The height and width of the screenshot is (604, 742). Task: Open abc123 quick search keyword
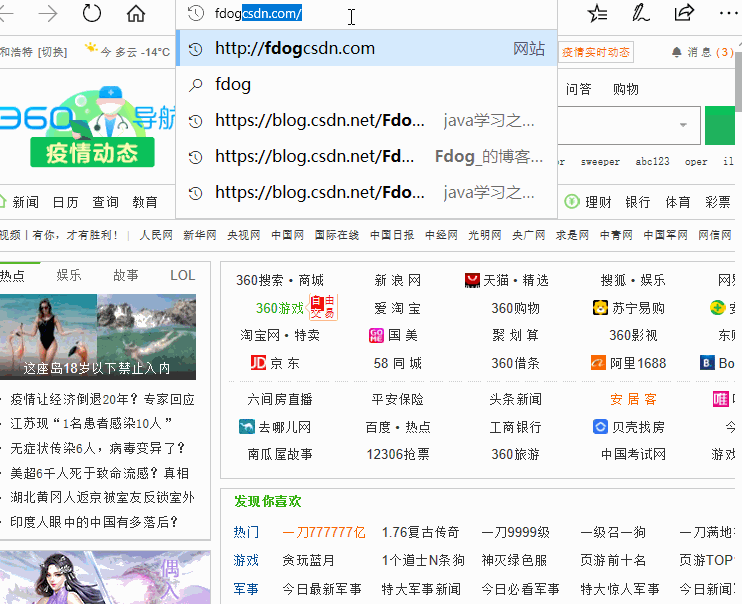click(x=653, y=162)
